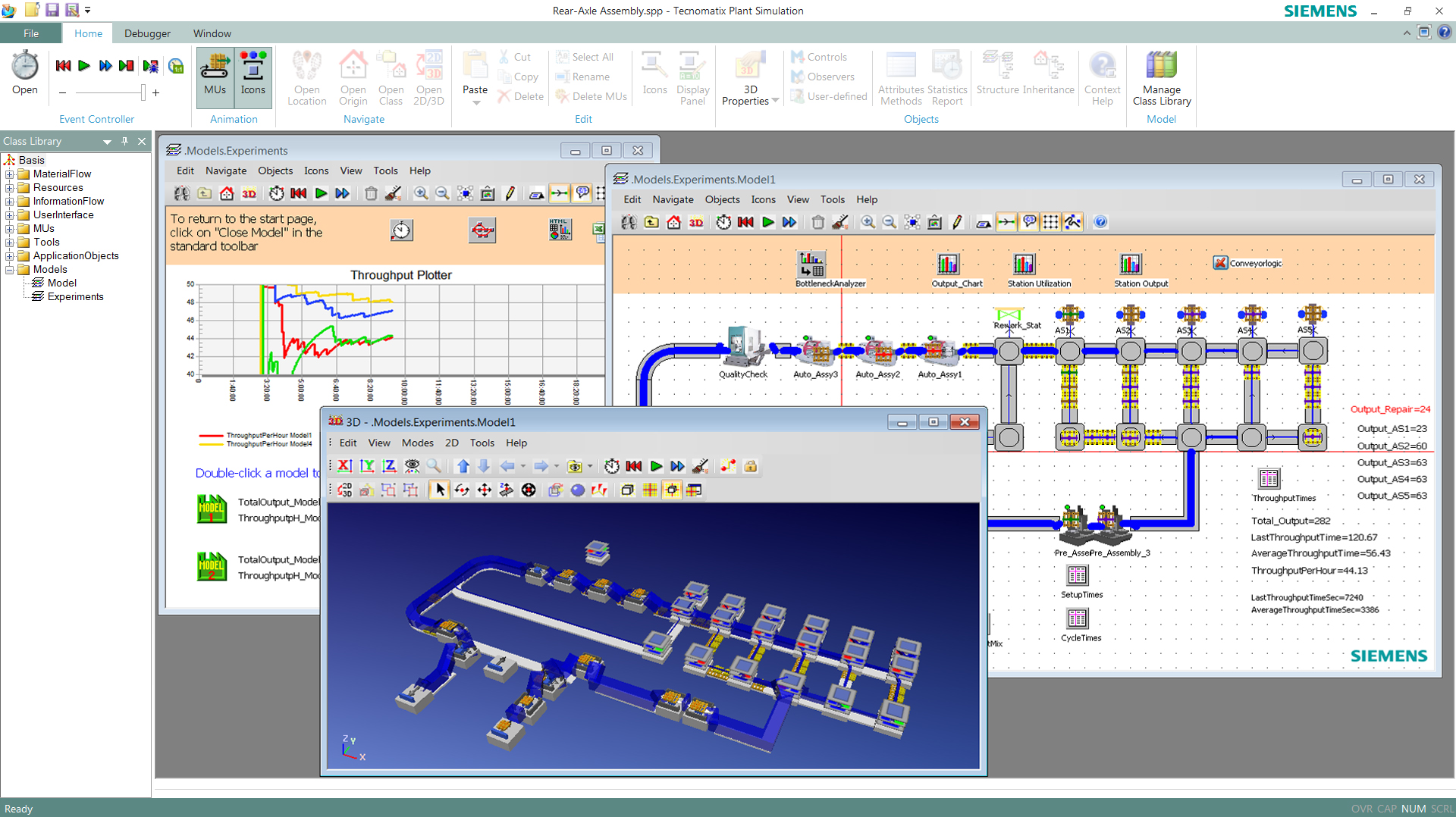
Task: Switch to the Debugger ribbon tab
Action: point(147,33)
